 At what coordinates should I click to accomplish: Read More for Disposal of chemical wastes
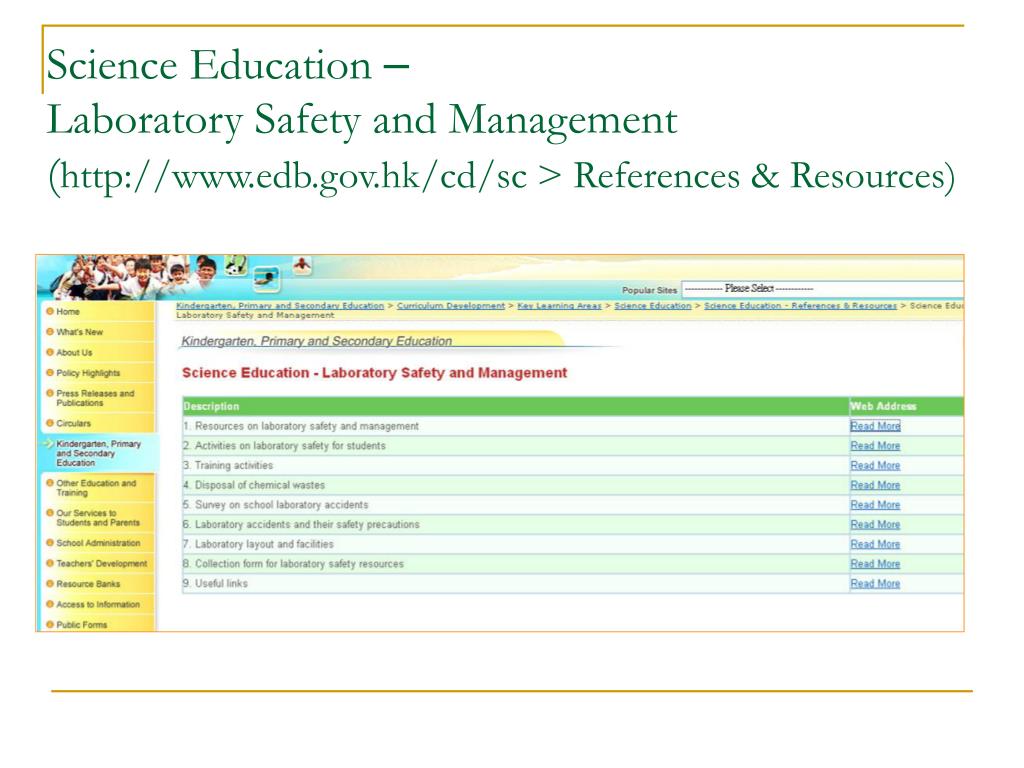tap(875, 485)
